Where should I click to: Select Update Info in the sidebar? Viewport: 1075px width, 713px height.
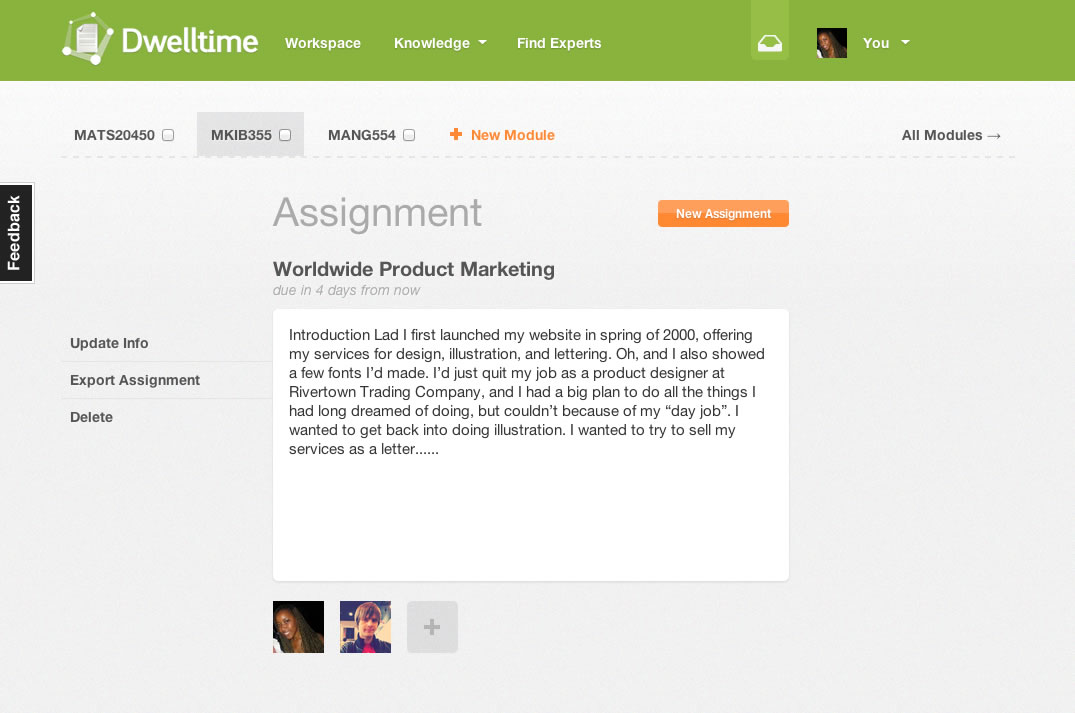109,343
